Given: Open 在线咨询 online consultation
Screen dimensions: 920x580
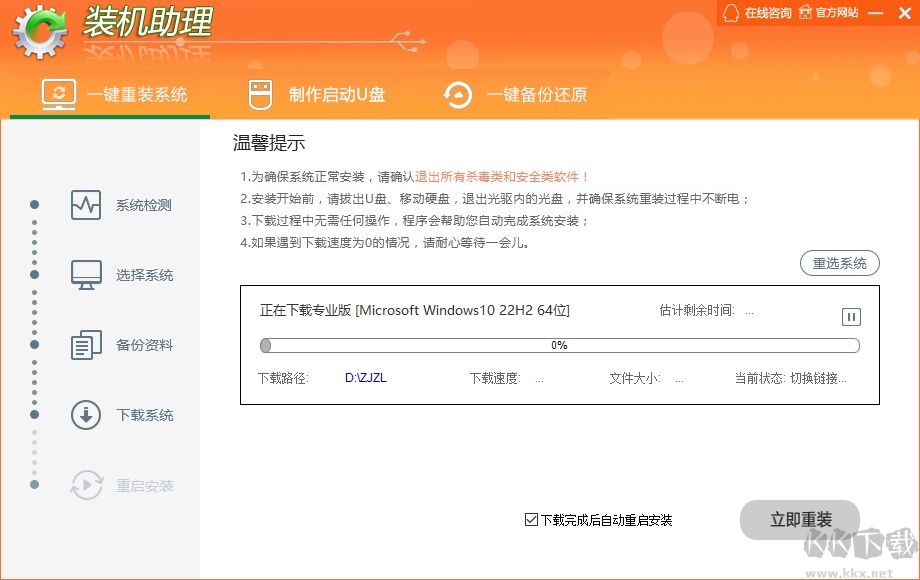Looking at the screenshot, I should pyautogui.click(x=765, y=13).
